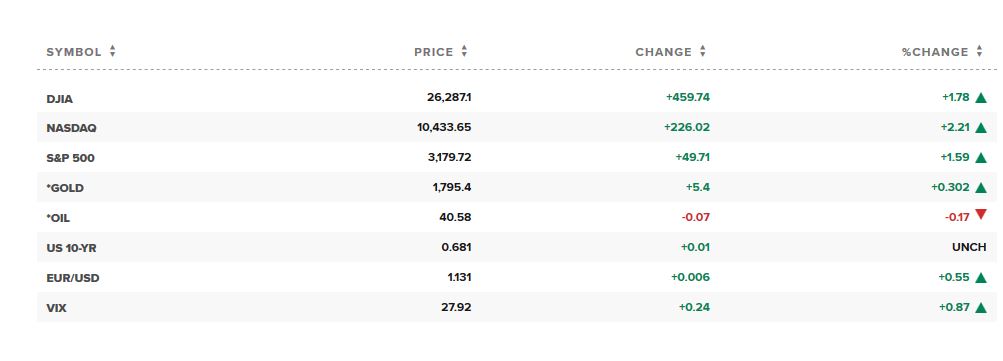Open the S&P 500 symbol link
Screen dimensions: 1003x361
point(70,158)
